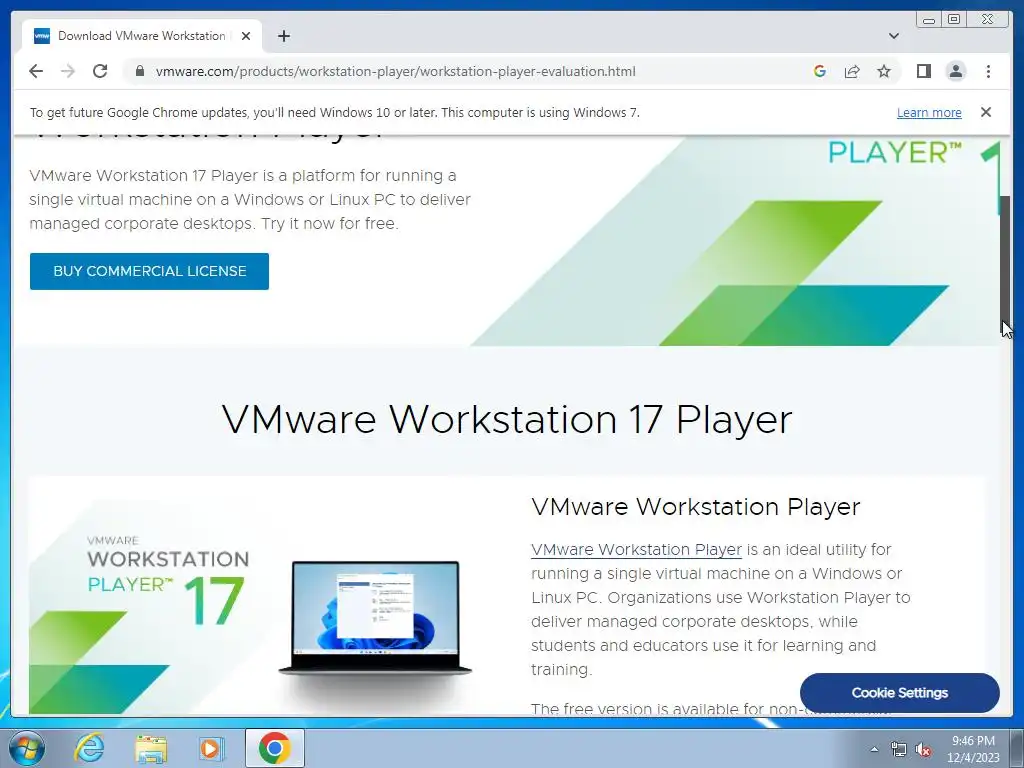The width and height of the screenshot is (1024, 768).
Task: Show hidden system tray icons
Action: [874, 749]
